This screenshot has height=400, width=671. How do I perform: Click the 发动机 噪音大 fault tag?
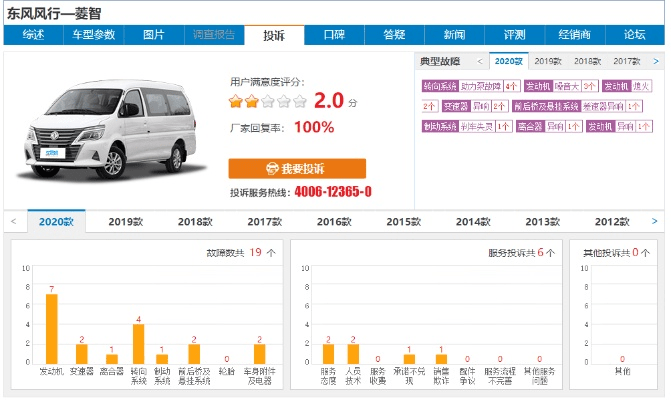pos(561,86)
